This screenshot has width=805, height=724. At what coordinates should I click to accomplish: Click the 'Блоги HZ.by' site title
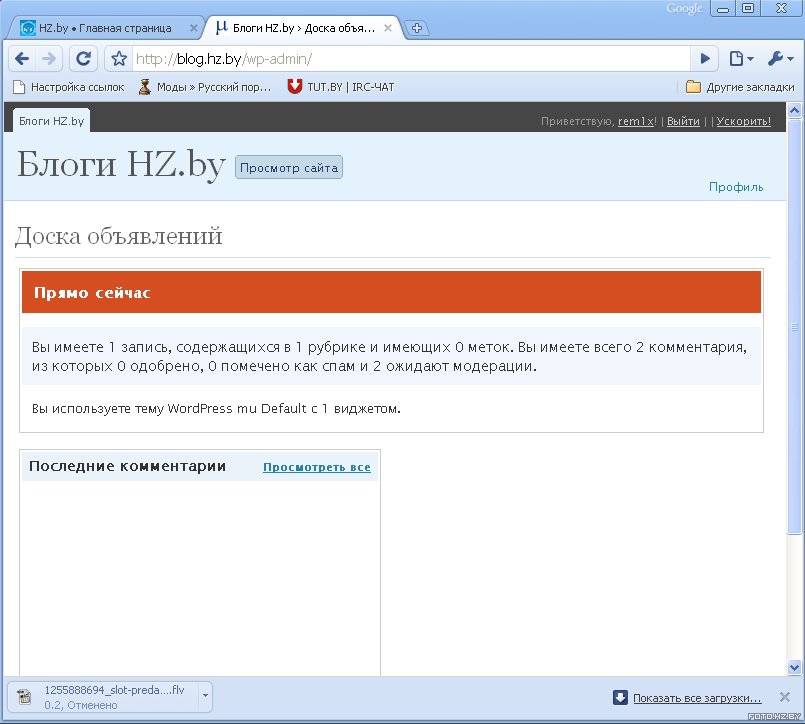tap(121, 164)
